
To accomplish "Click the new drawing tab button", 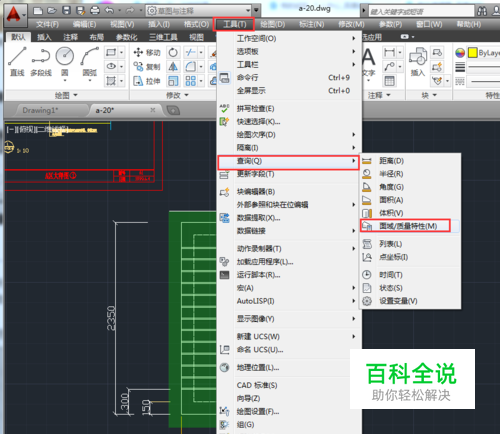I will [173, 110].
